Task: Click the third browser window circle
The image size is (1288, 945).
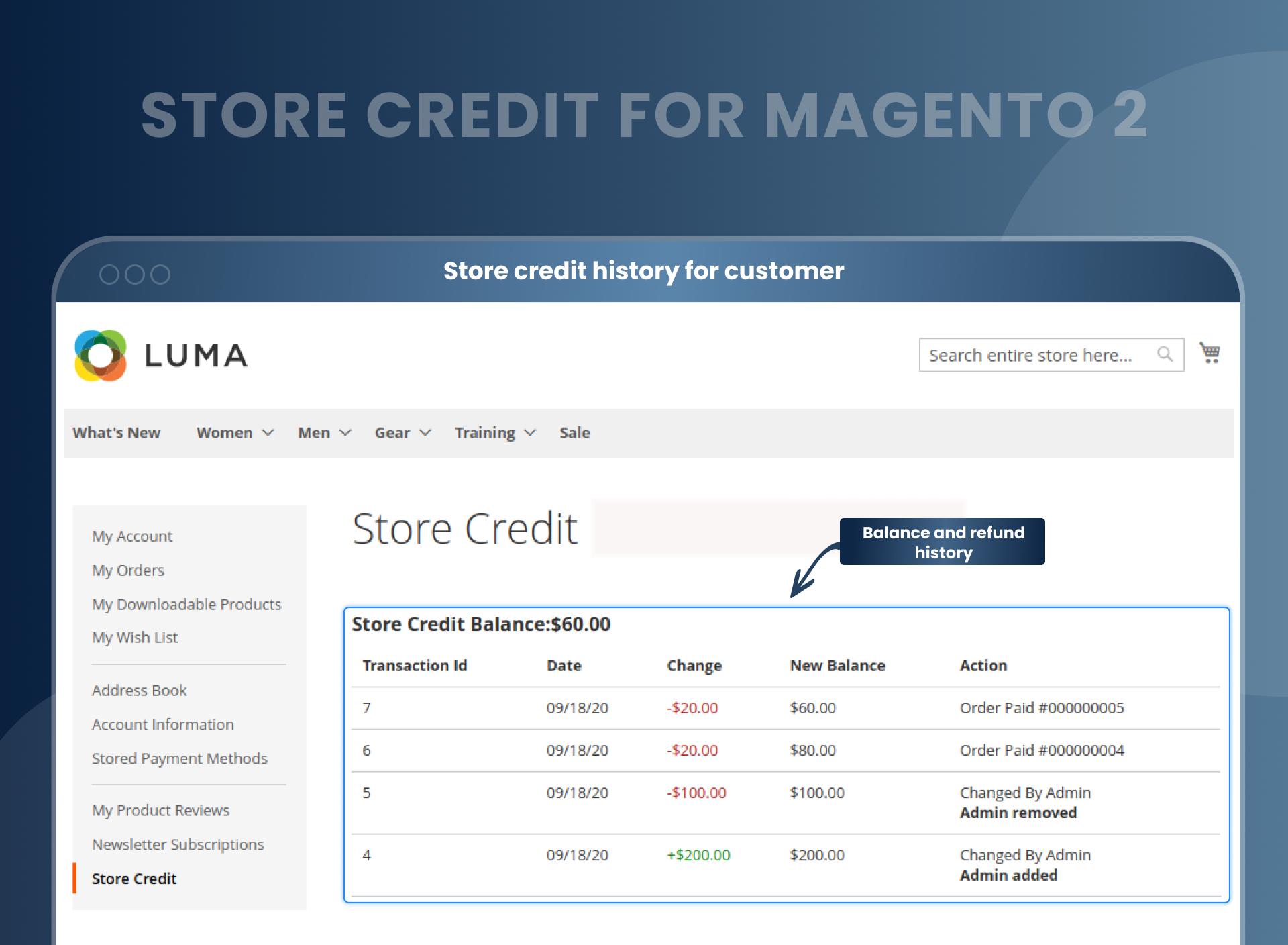Action: pyautogui.click(x=160, y=274)
